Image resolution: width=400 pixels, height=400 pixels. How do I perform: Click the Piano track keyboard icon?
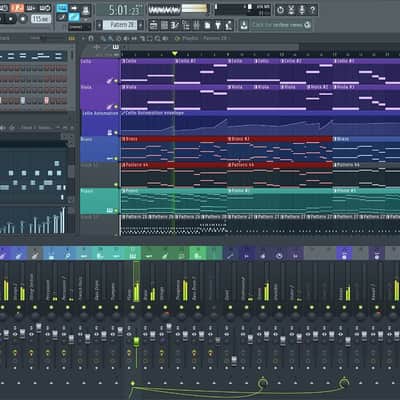pos(109,210)
